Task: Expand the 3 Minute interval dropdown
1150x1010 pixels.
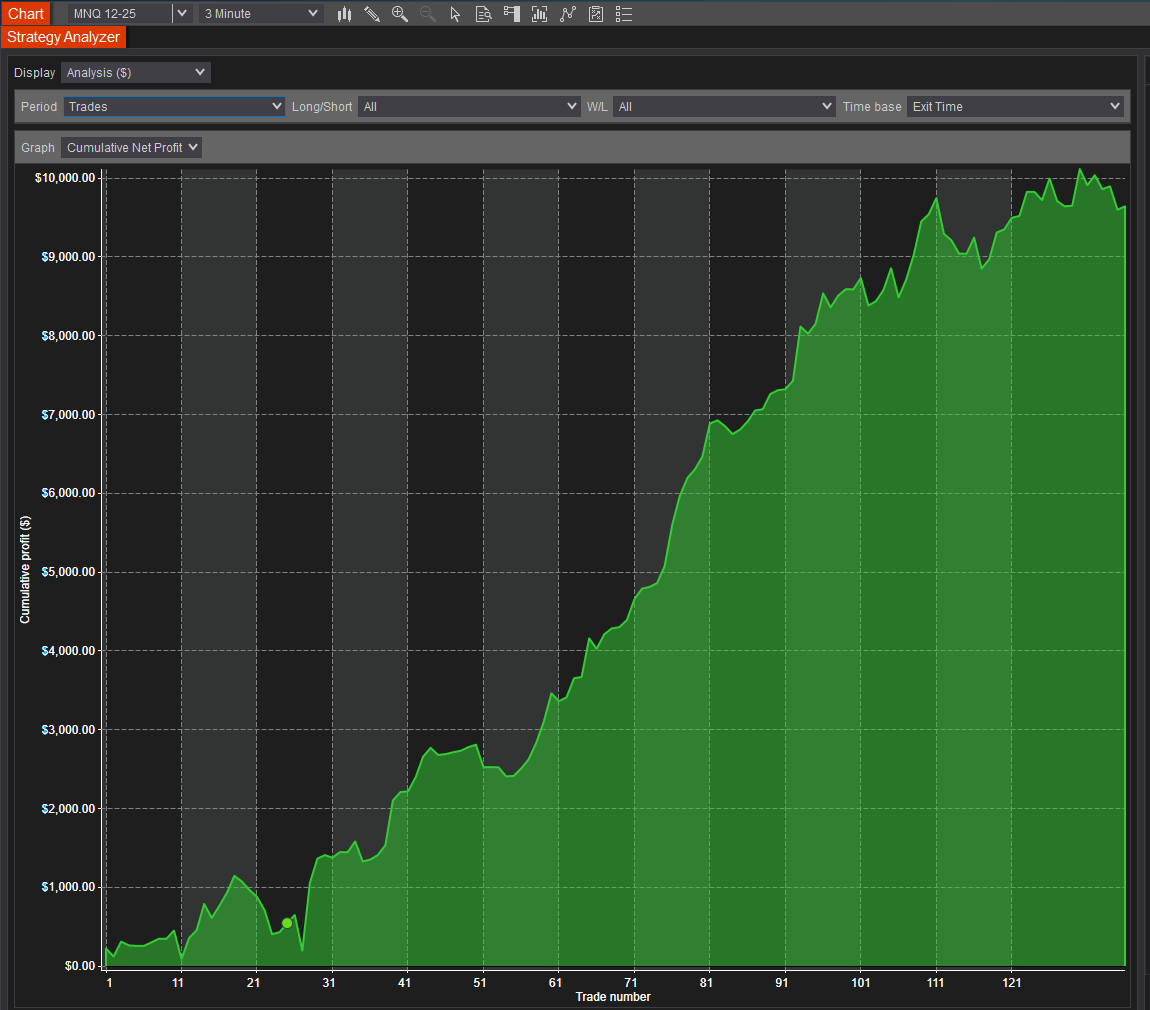Action: [261, 14]
